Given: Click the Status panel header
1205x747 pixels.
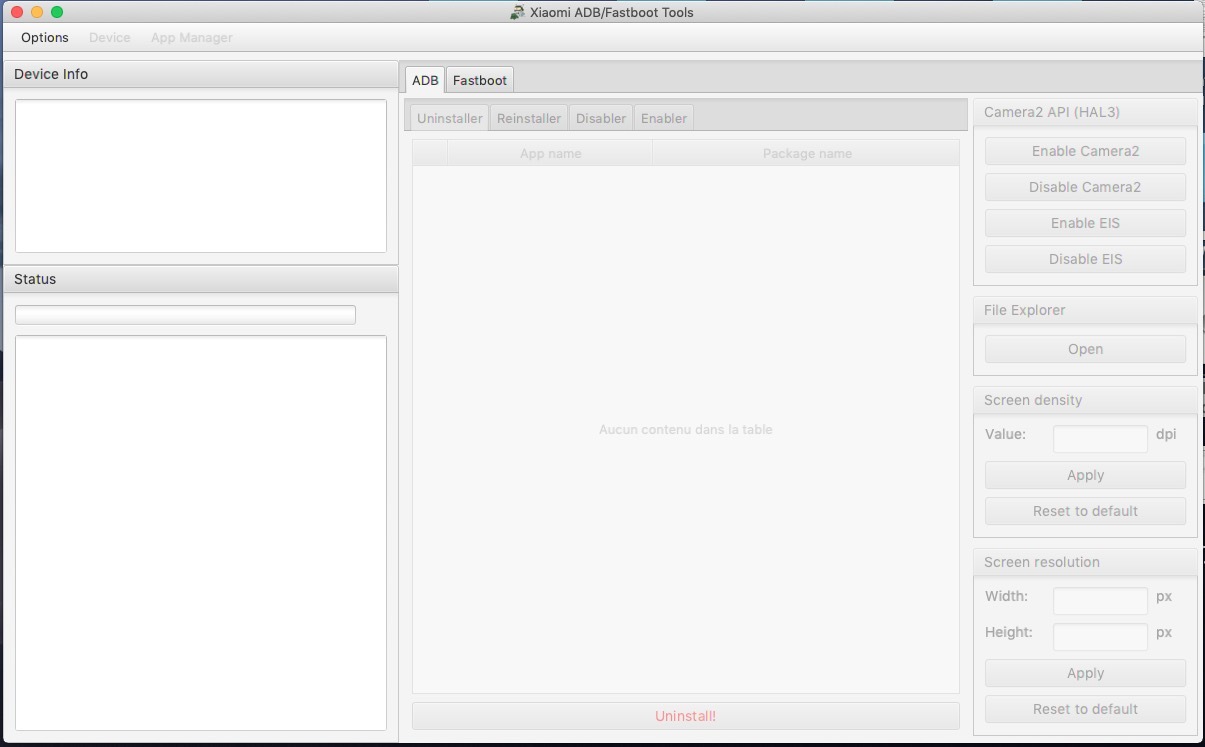Looking at the screenshot, I should click(200, 279).
